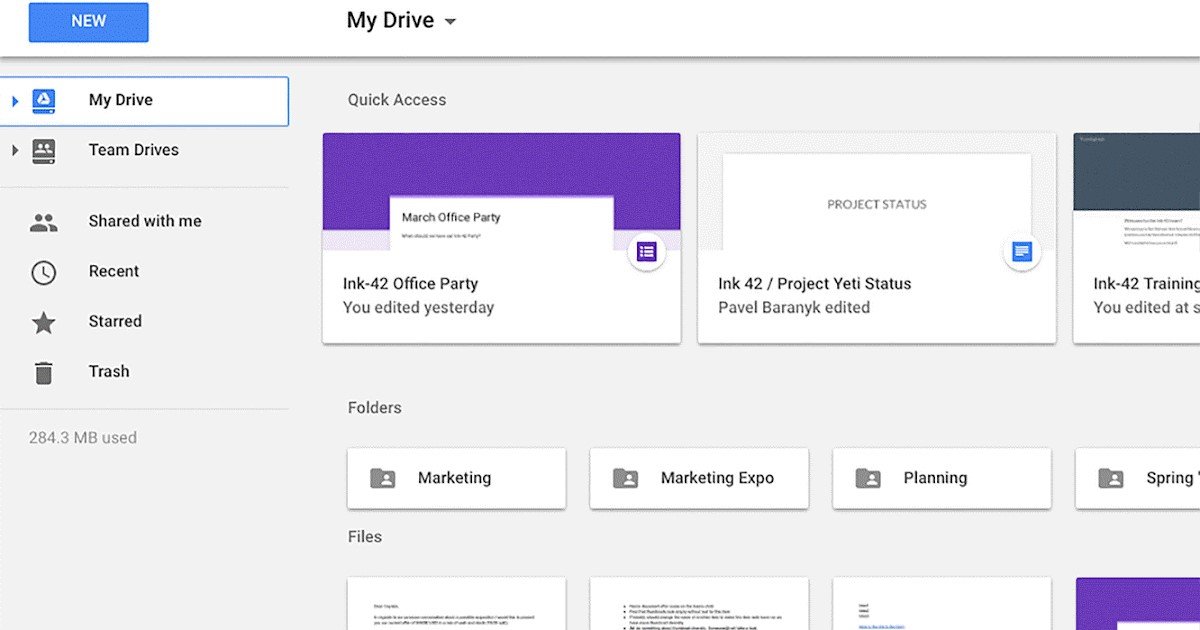Viewport: 1200px width, 630px height.
Task: Open Team Drives in the sidebar
Action: 144,150
